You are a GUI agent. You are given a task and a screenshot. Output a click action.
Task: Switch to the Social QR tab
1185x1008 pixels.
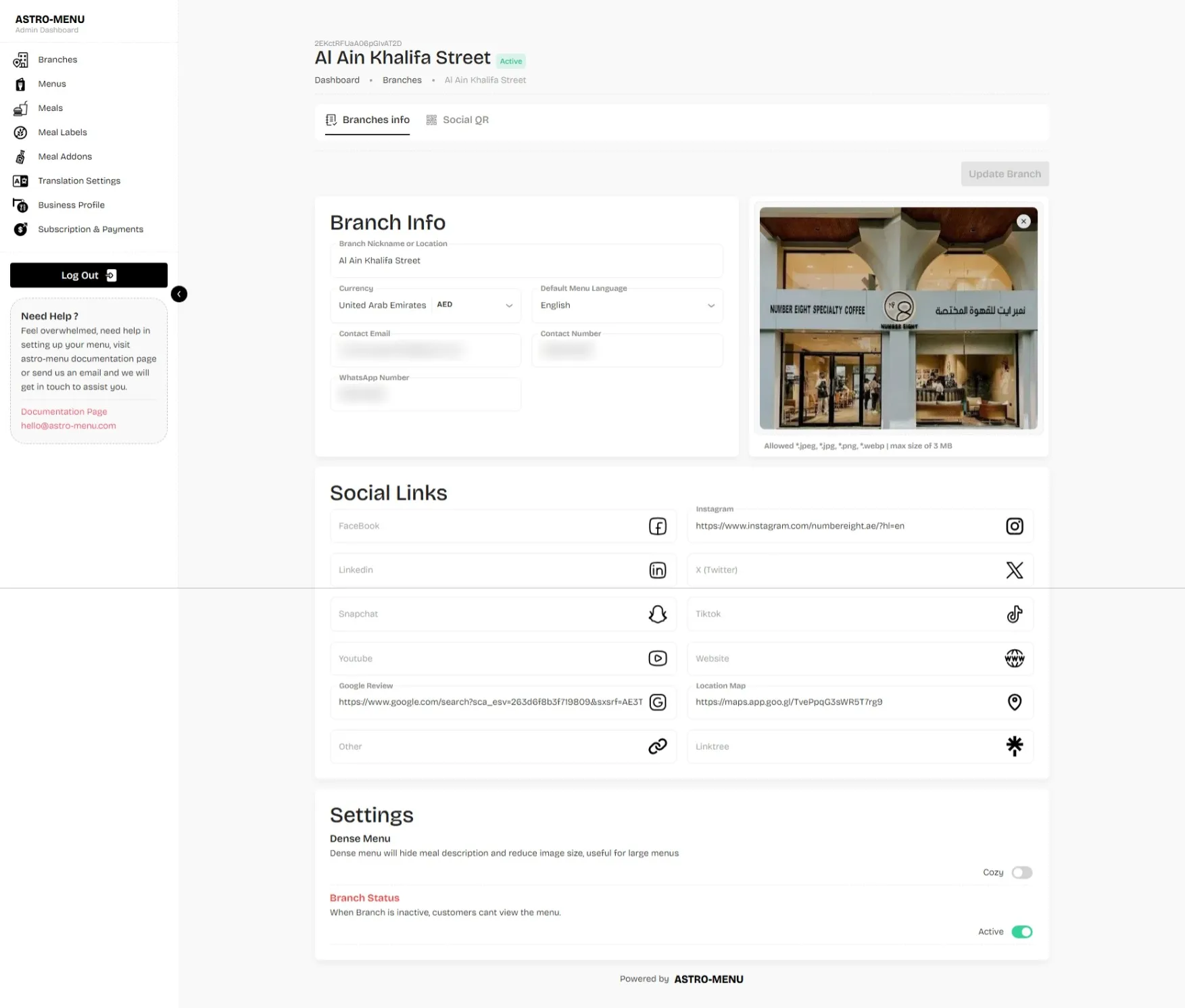click(458, 120)
